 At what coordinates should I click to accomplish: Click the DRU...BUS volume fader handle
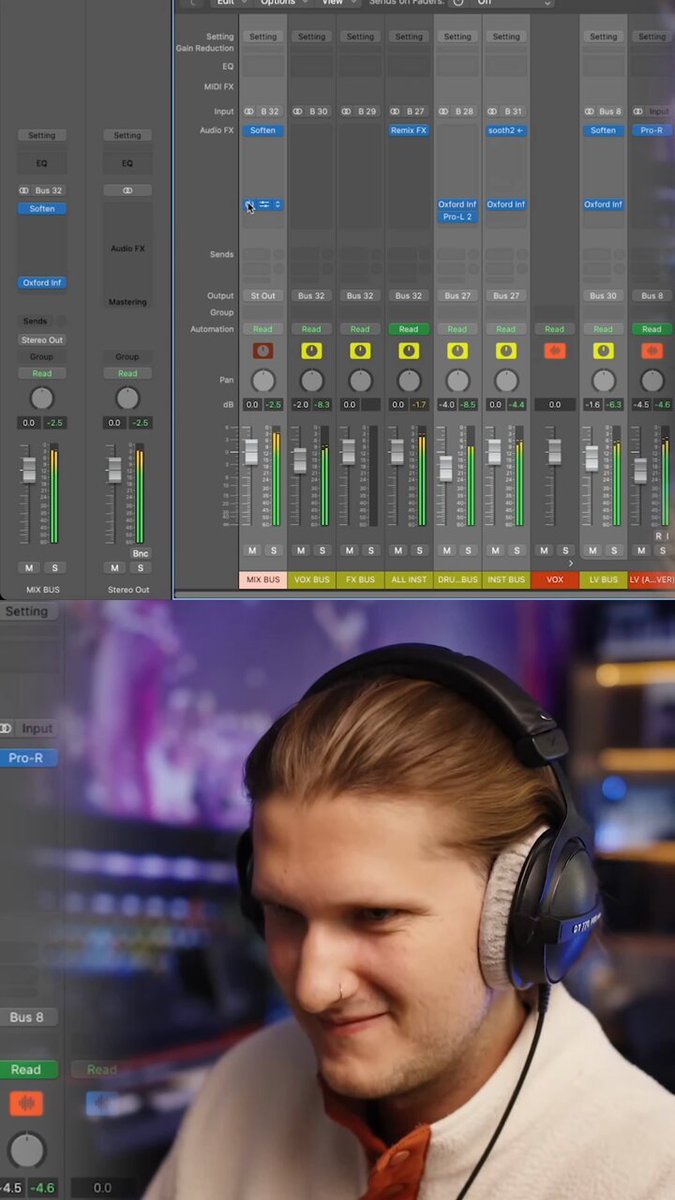(x=446, y=468)
